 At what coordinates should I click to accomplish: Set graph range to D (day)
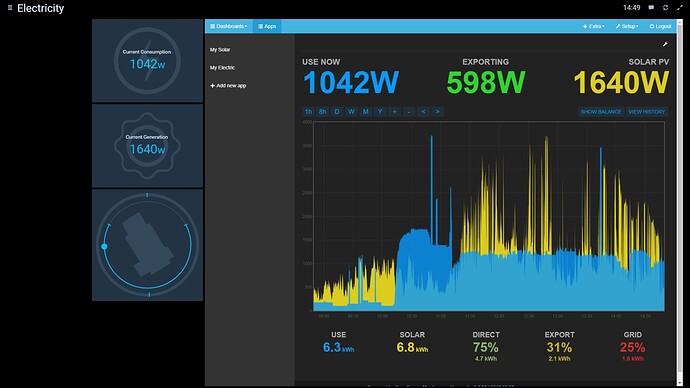[337, 112]
